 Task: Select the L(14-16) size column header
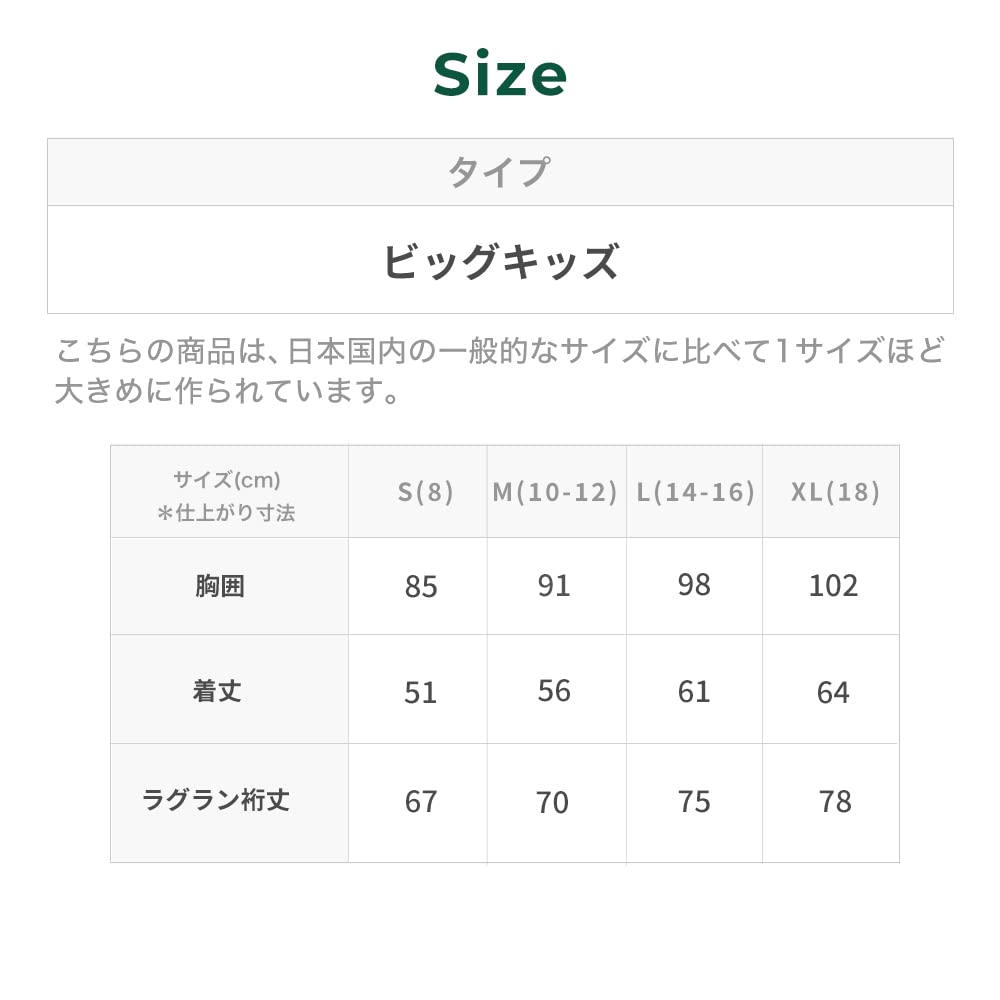point(695,492)
